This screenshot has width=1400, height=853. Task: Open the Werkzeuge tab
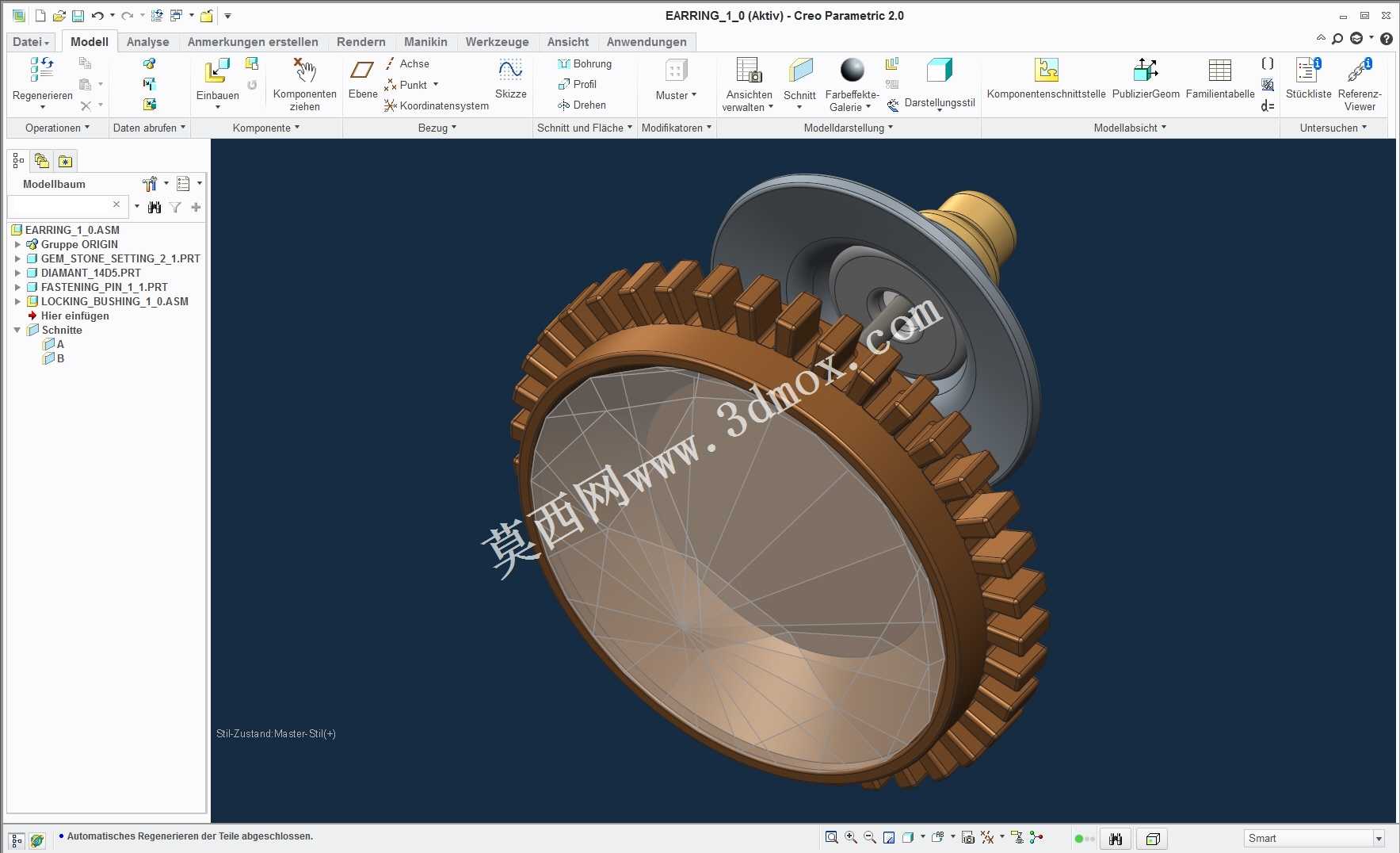[x=497, y=42]
